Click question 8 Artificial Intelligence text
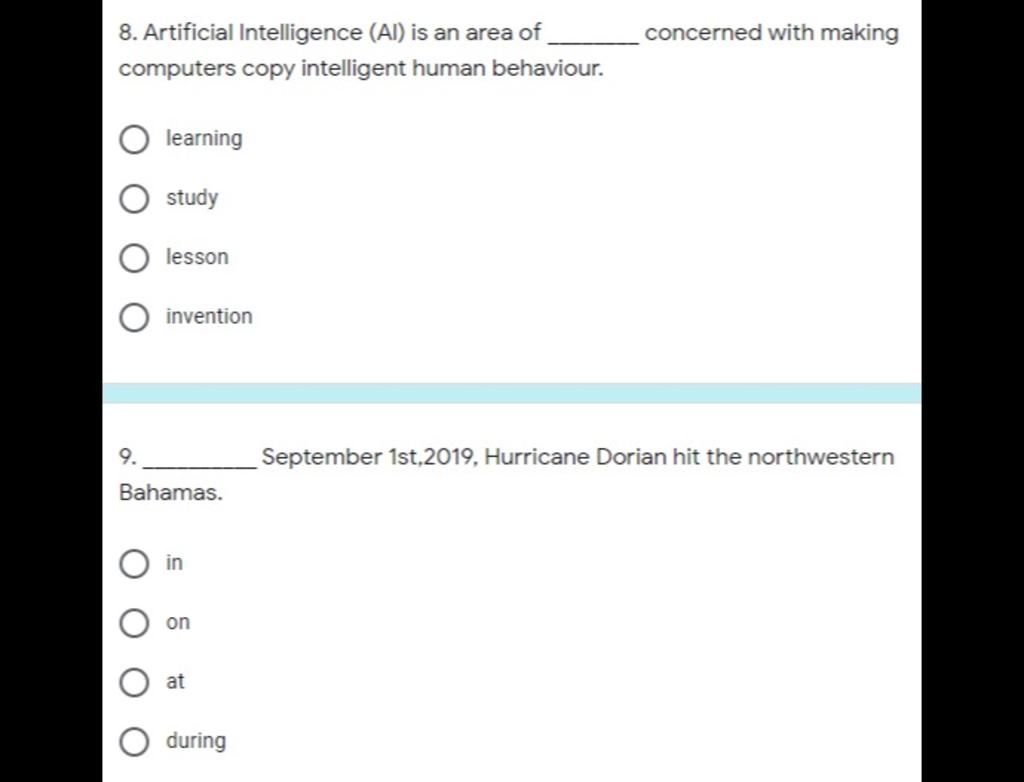Image resolution: width=1024 pixels, height=782 pixels. (x=508, y=50)
